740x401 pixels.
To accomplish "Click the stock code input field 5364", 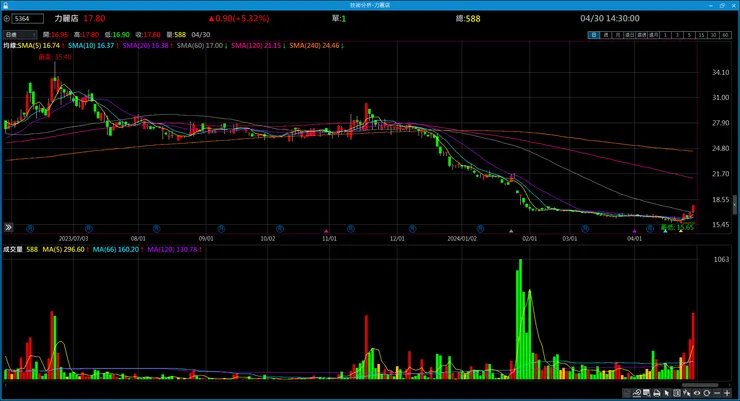I will tap(28, 19).
